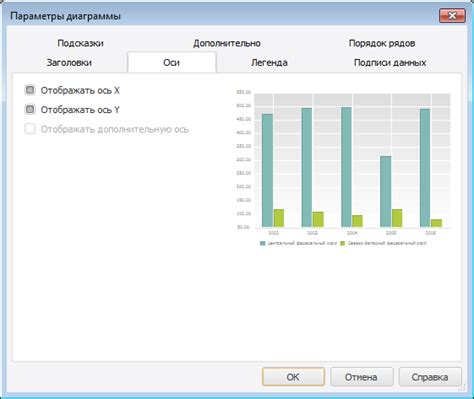This screenshot has width=474, height=399.
Task: Select the Оси tab
Action: pos(172,62)
